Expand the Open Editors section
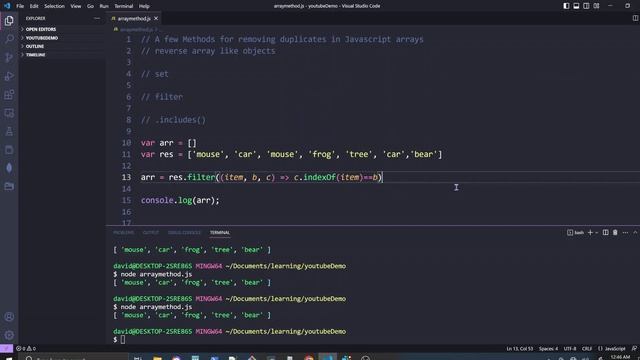Image resolution: width=640 pixels, height=360 pixels. coord(61,29)
